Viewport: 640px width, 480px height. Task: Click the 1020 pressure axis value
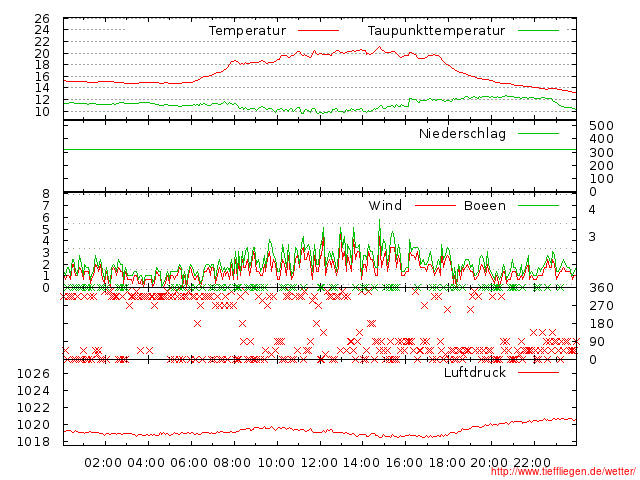(33, 425)
